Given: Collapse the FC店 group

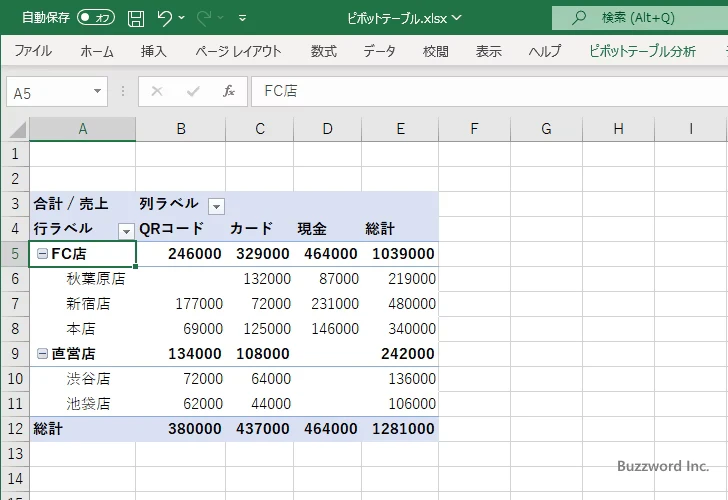Looking at the screenshot, I should (42, 253).
